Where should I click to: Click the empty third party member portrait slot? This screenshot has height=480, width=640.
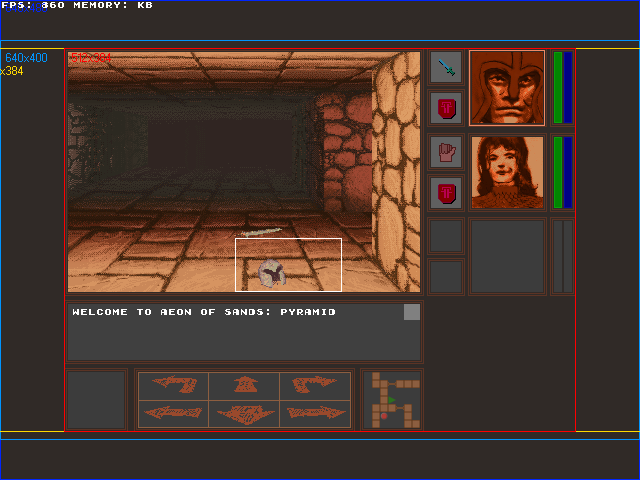pos(507,257)
